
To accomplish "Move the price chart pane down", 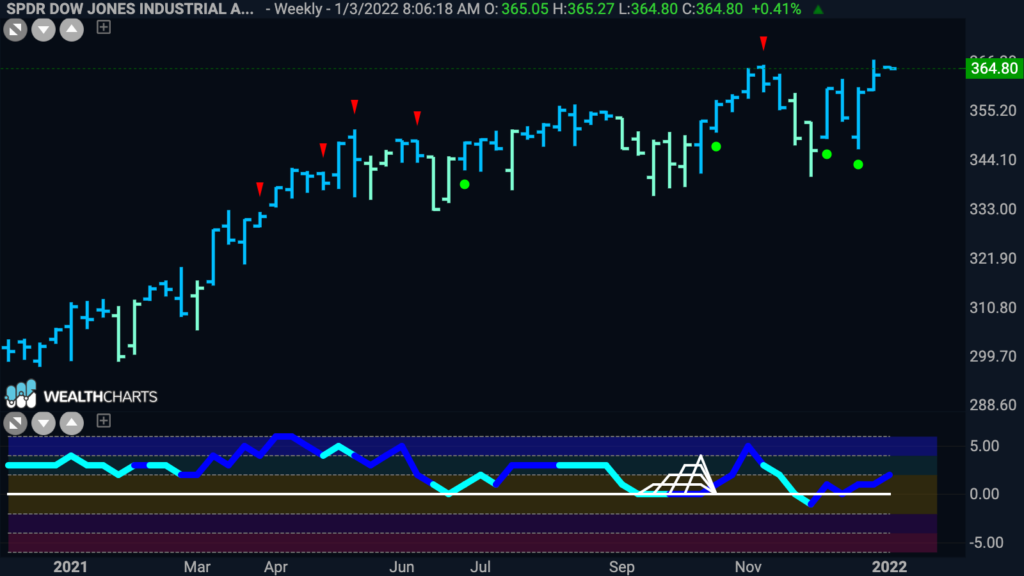I will [43, 29].
